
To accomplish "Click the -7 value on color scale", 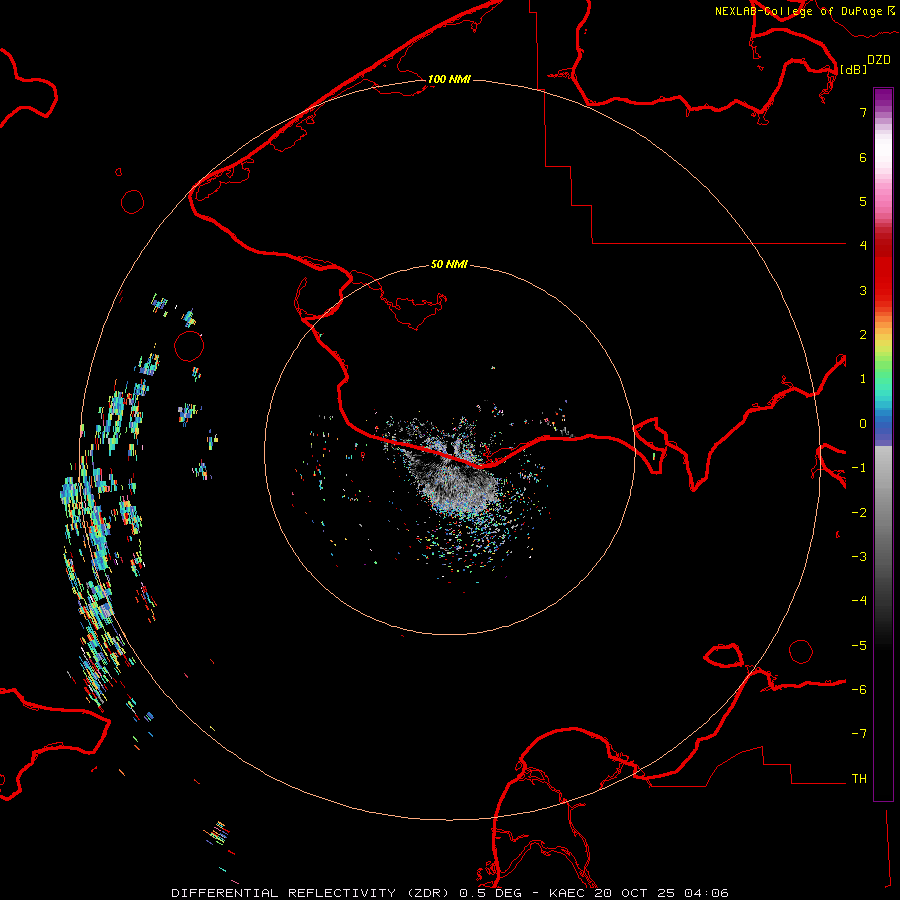I will click(x=859, y=734).
